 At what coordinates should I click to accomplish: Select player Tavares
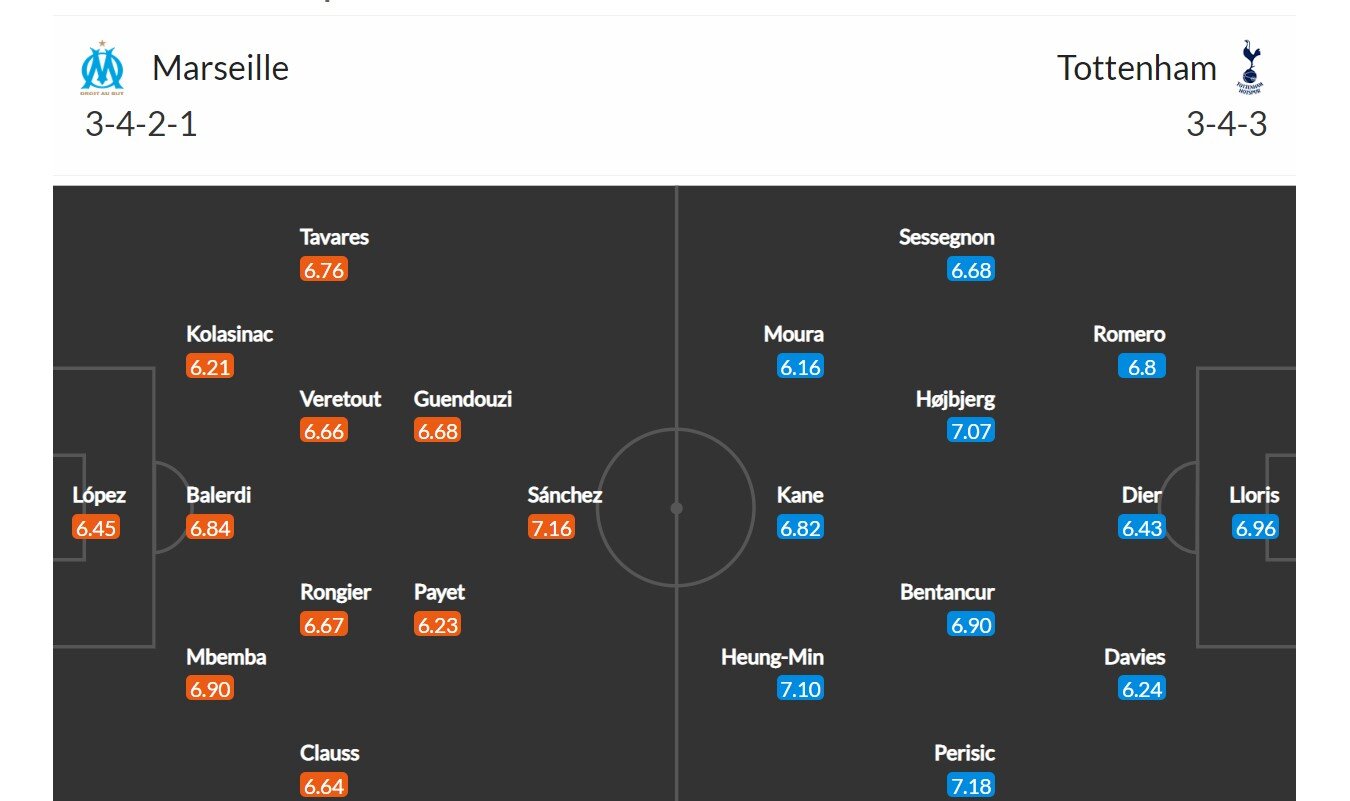point(334,237)
